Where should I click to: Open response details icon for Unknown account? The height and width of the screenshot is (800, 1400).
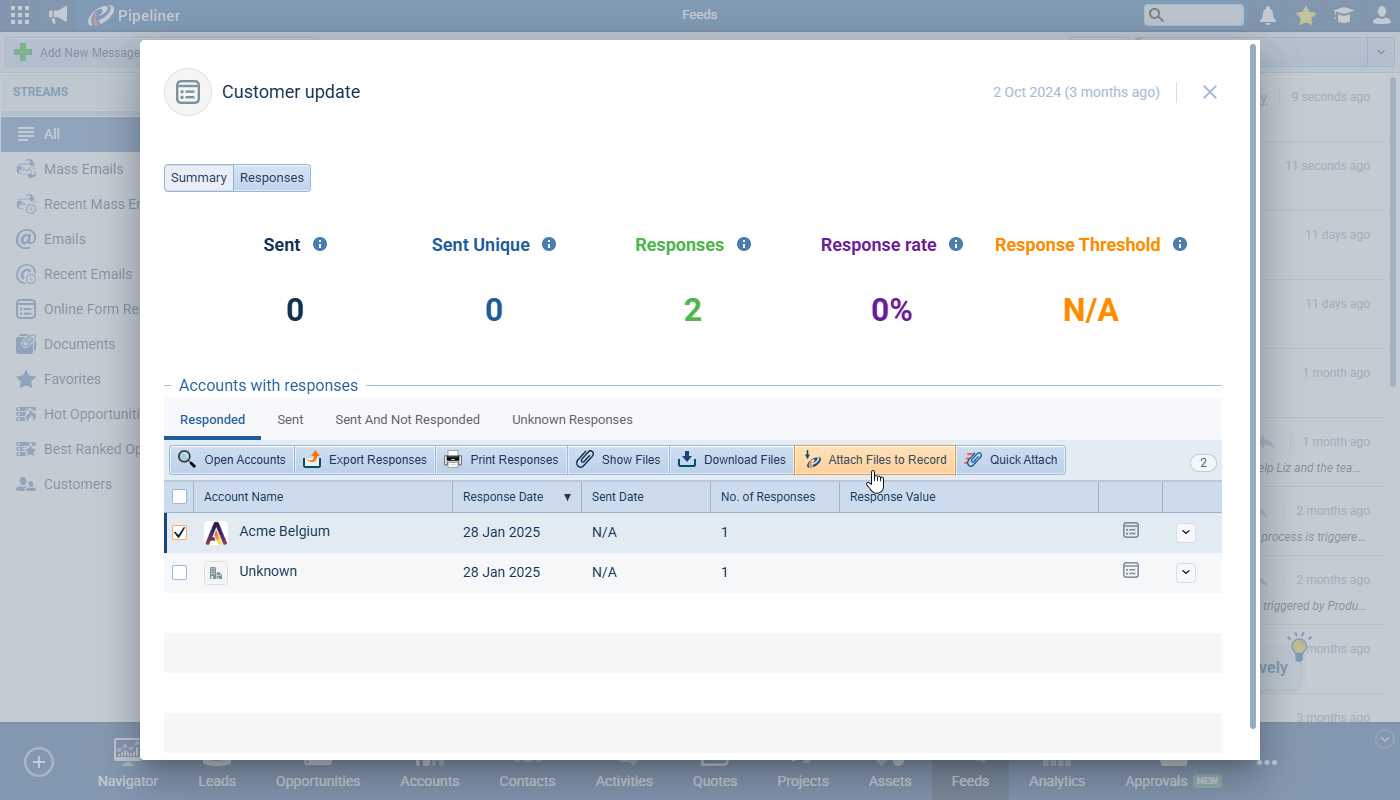[x=1131, y=570]
